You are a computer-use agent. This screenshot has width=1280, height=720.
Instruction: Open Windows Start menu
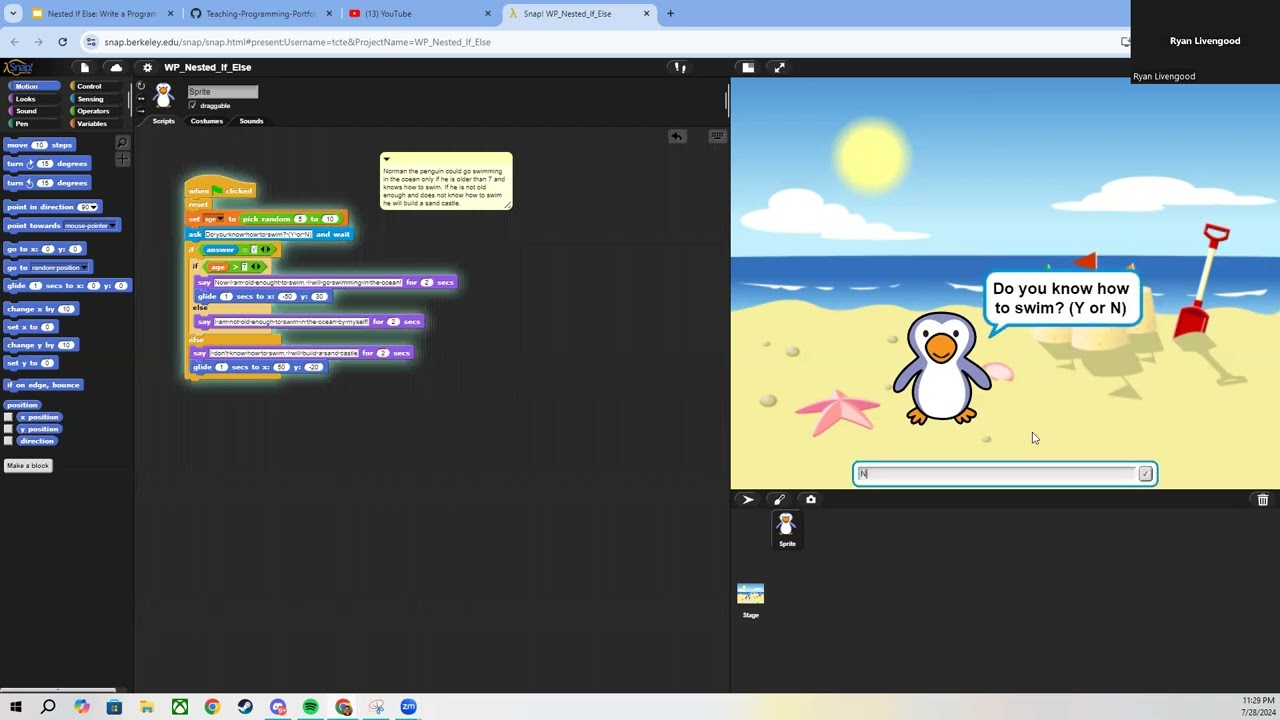pos(15,707)
